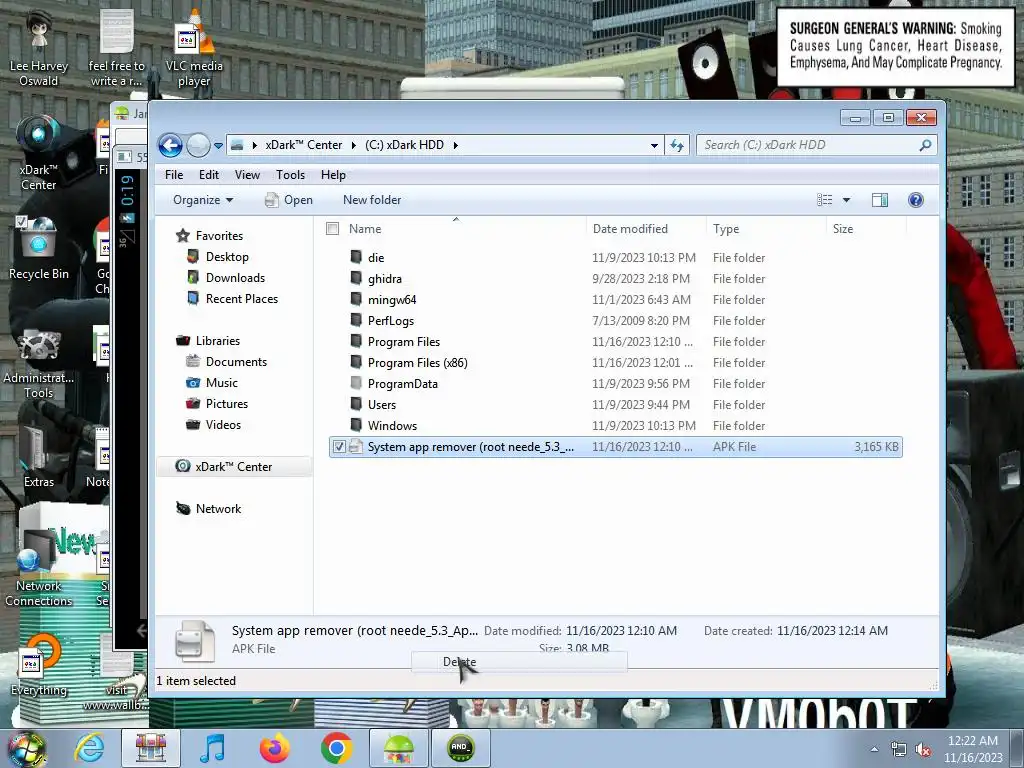Expand the xDark Center breadcrumb arrow

point(353,145)
